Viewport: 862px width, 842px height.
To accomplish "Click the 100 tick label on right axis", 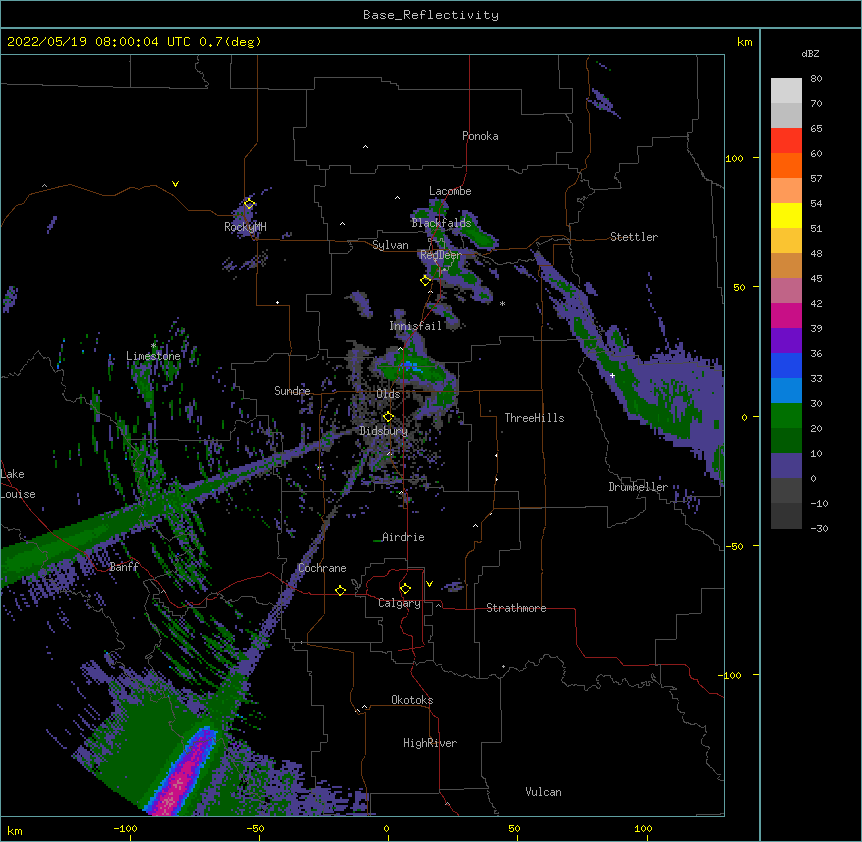I will (x=734, y=158).
